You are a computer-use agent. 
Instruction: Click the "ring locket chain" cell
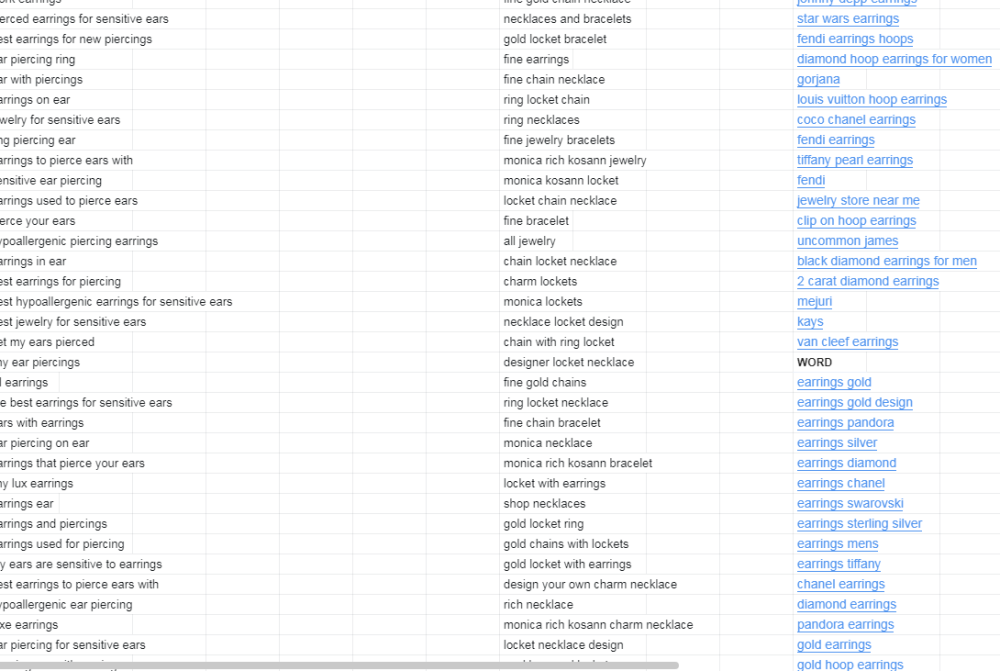pyautogui.click(x=546, y=100)
